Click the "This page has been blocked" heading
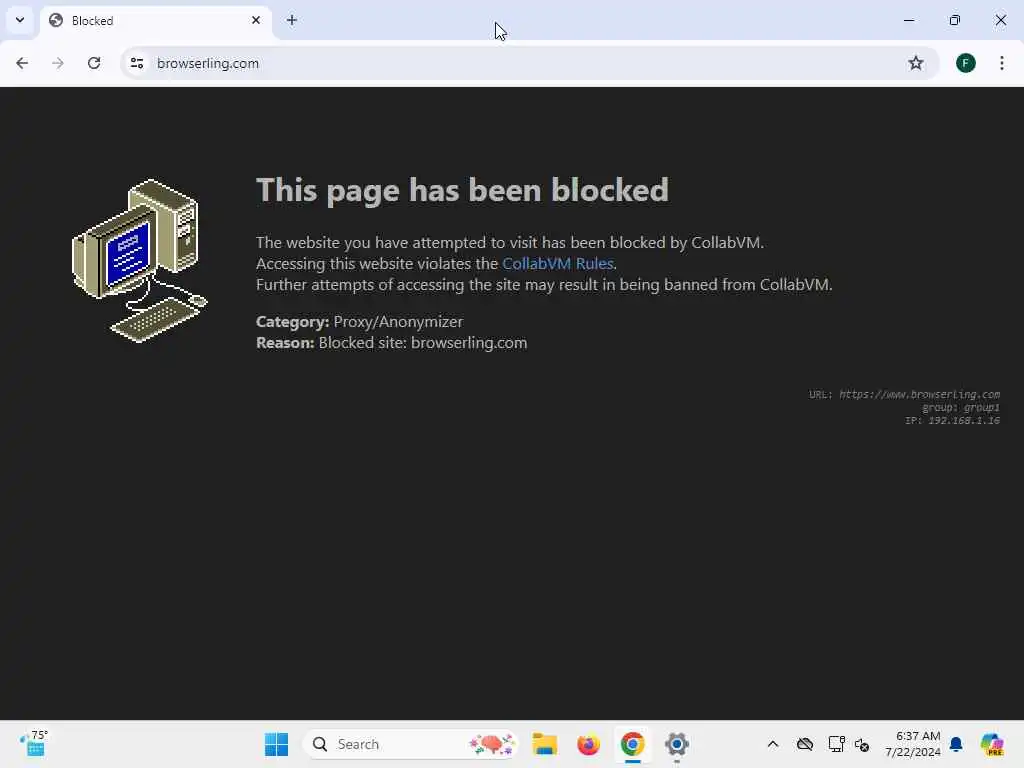This screenshot has width=1024, height=768. [x=462, y=190]
